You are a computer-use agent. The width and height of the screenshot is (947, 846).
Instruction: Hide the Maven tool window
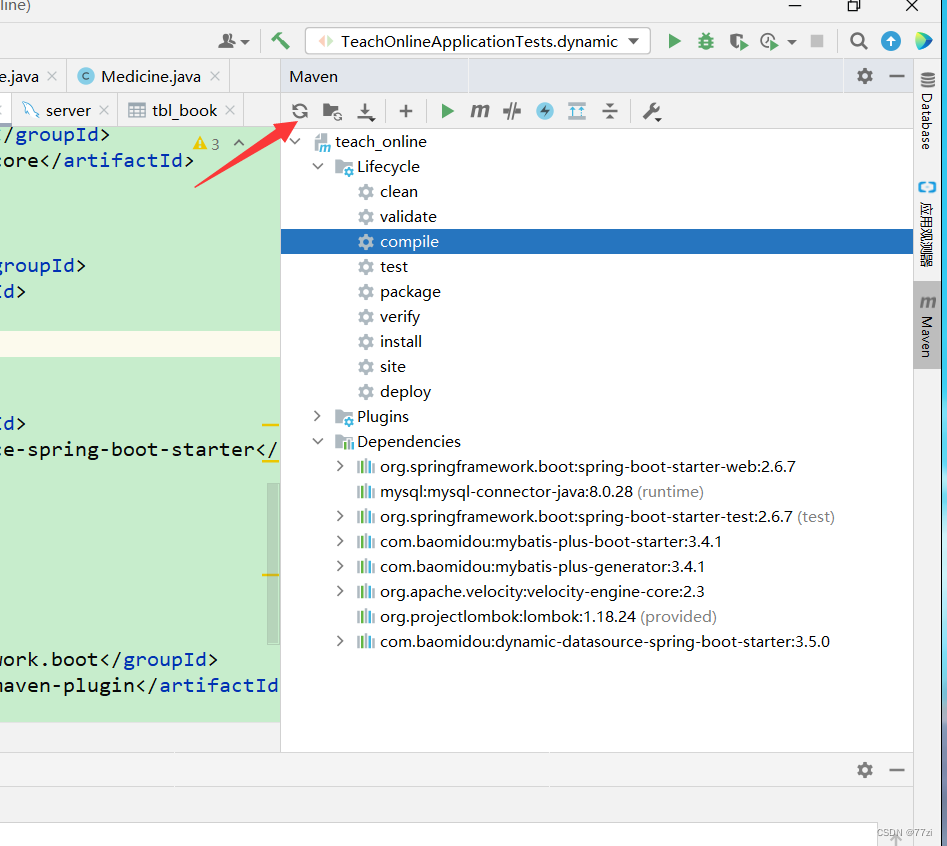897,76
